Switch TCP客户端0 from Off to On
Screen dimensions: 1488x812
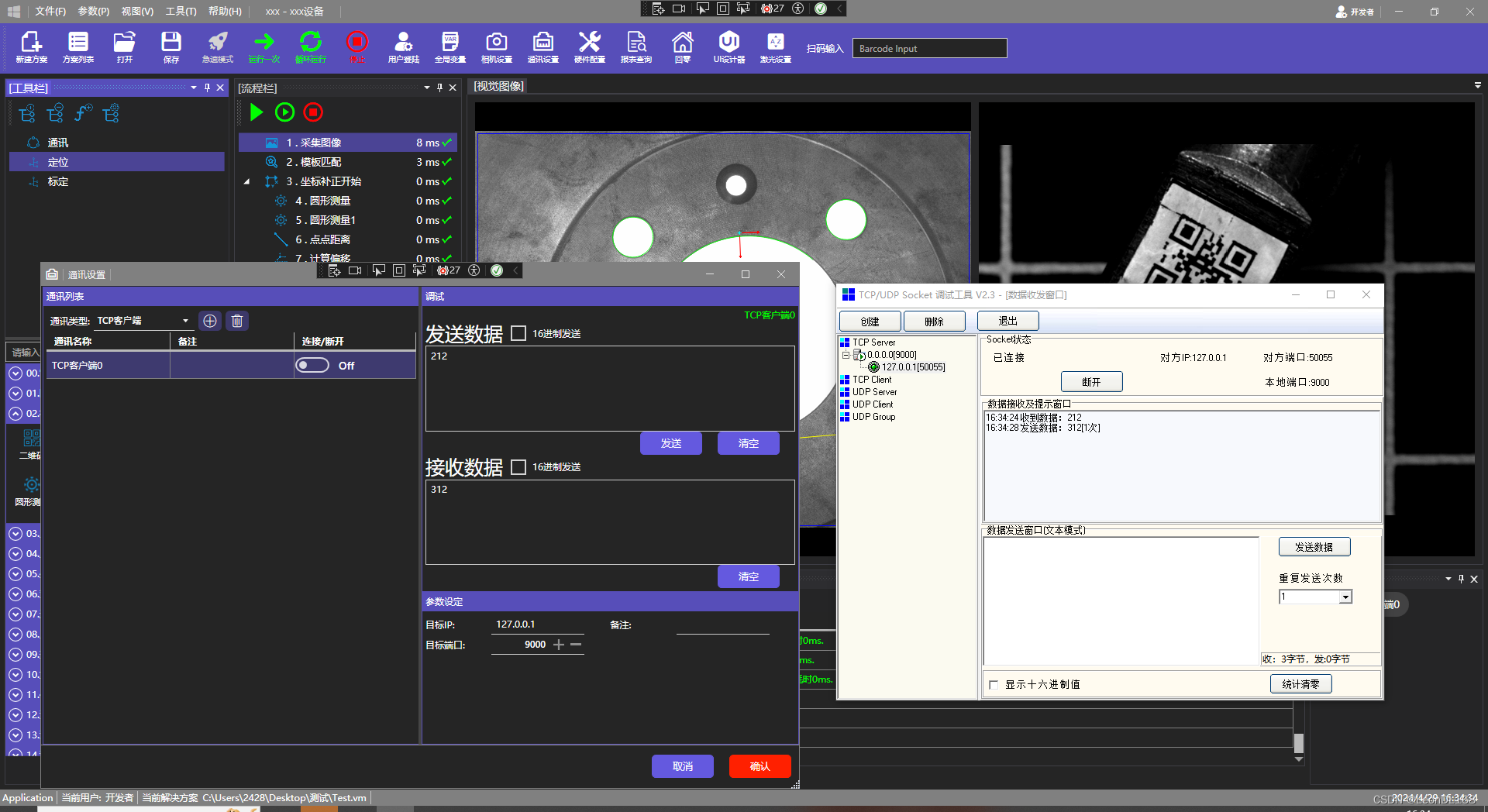click(x=312, y=364)
